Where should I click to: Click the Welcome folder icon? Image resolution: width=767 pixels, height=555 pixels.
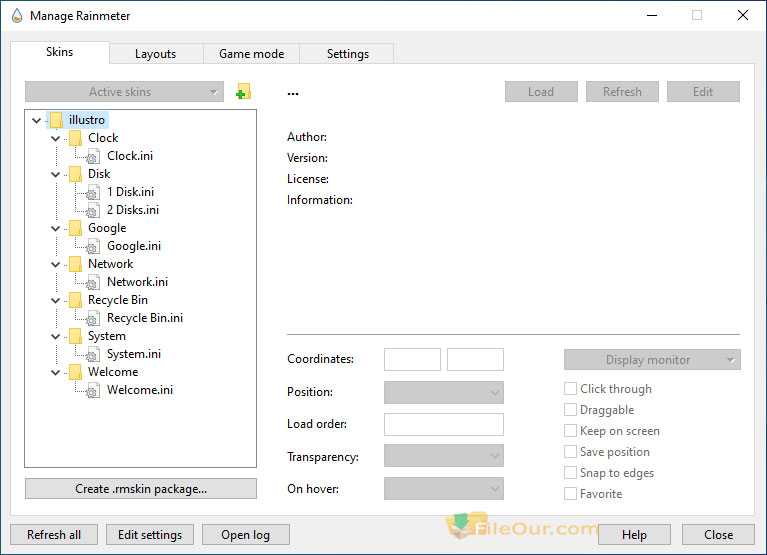75,372
